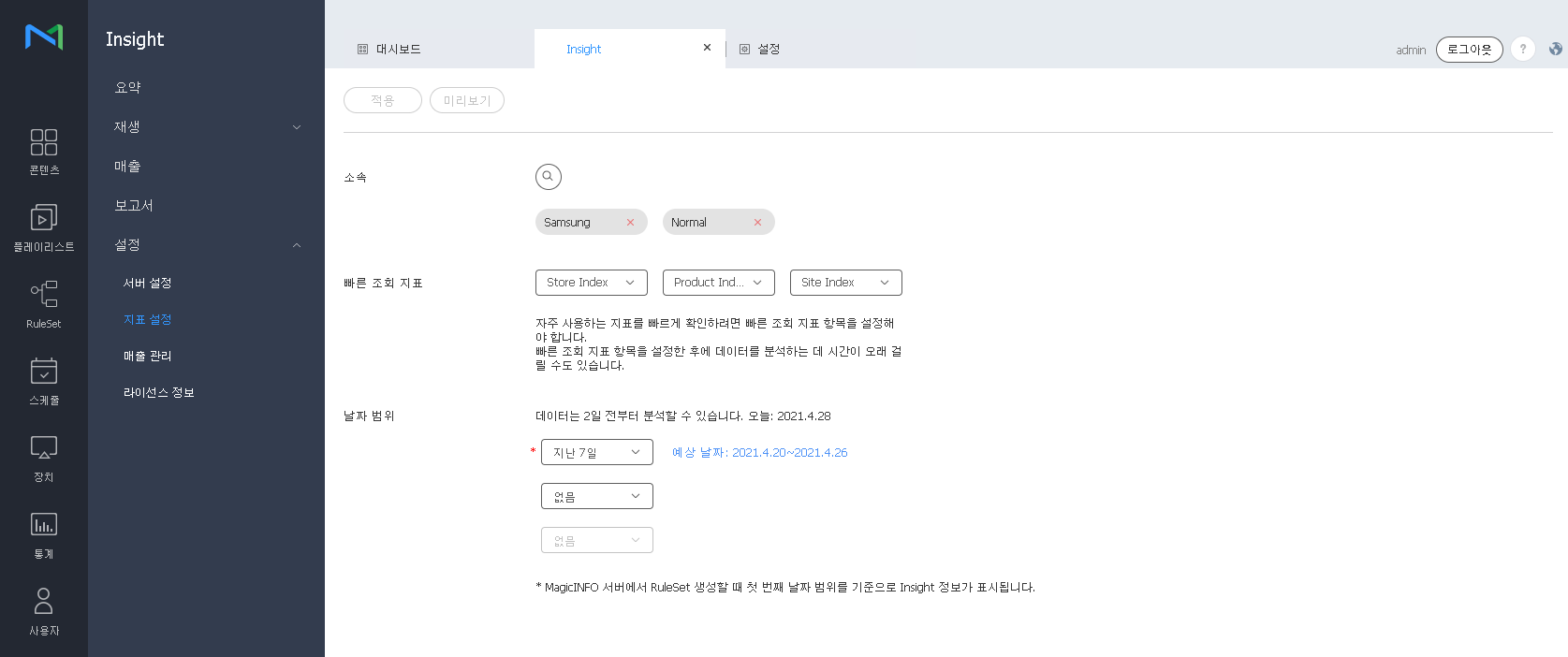Open the 플레이리스트 playlist sidebar icon

pos(43,228)
